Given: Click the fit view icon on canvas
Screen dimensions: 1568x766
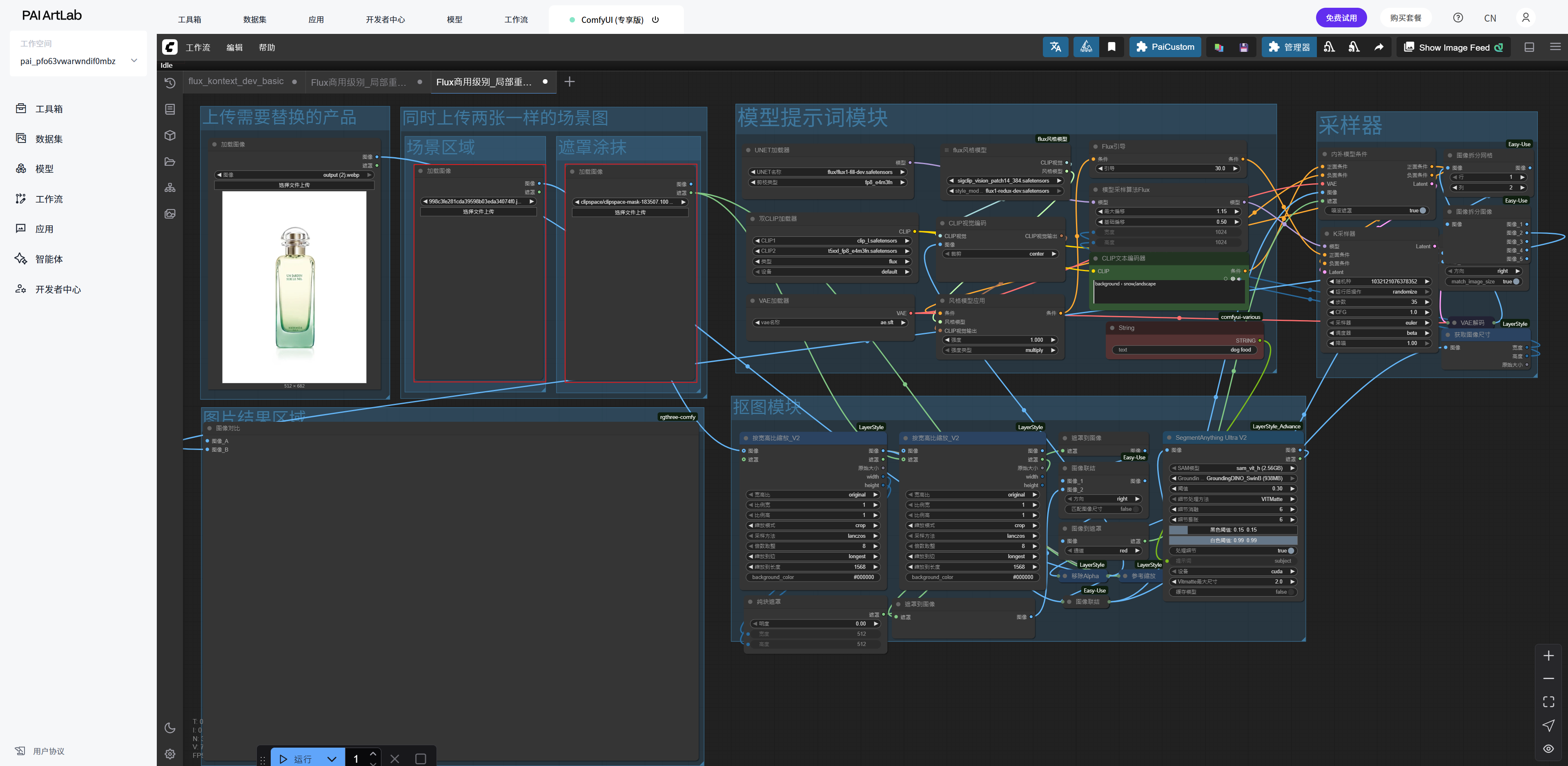Looking at the screenshot, I should (1548, 701).
